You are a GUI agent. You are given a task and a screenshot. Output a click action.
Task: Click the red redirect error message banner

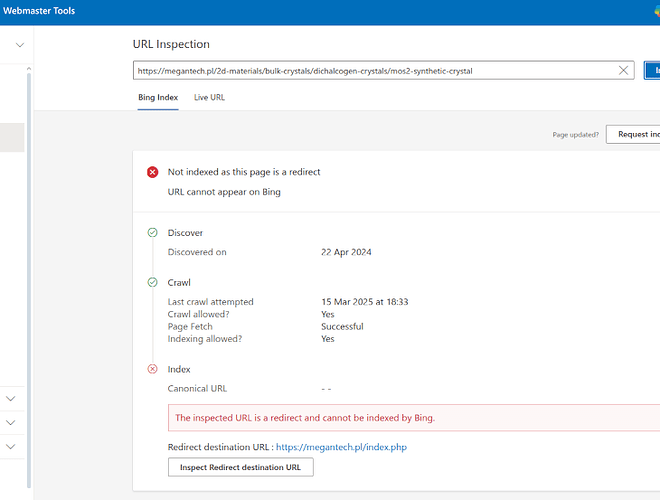414,418
